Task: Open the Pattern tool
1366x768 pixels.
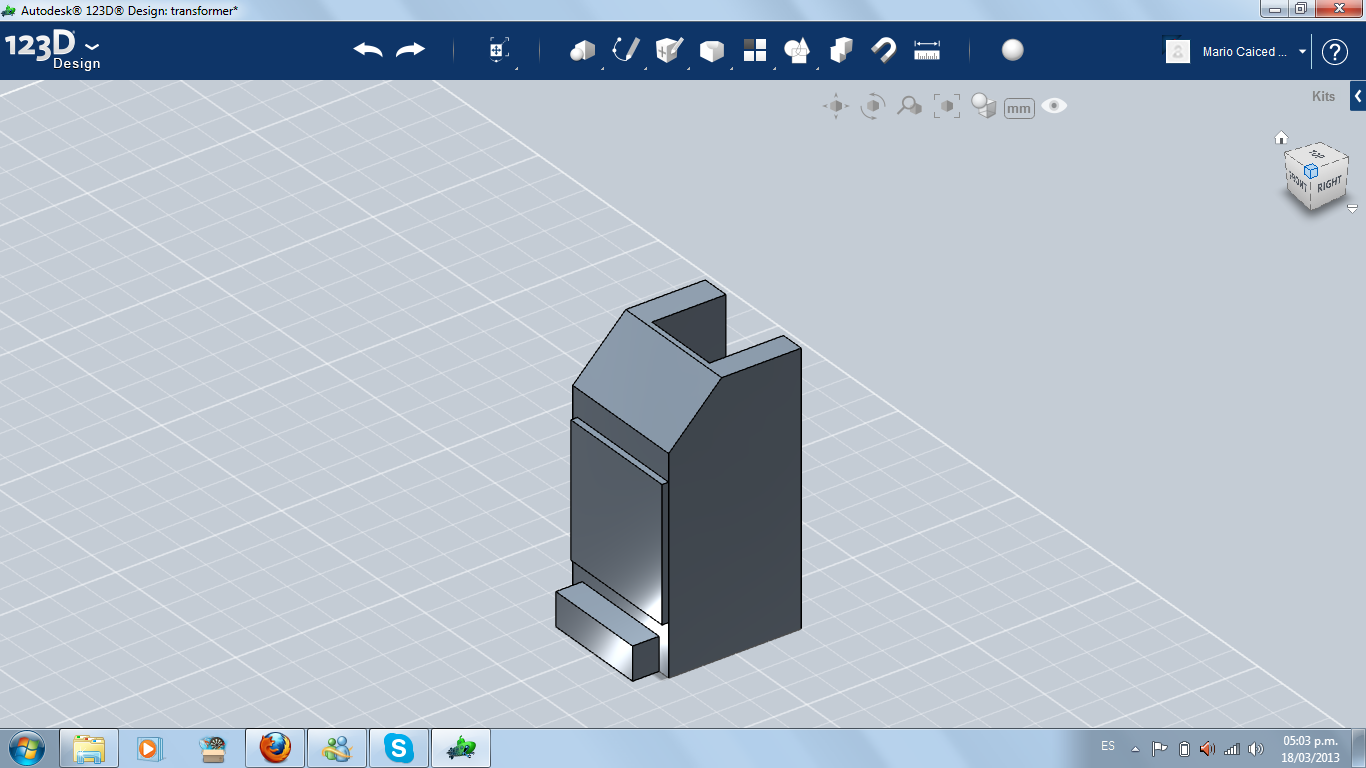Action: (x=755, y=50)
